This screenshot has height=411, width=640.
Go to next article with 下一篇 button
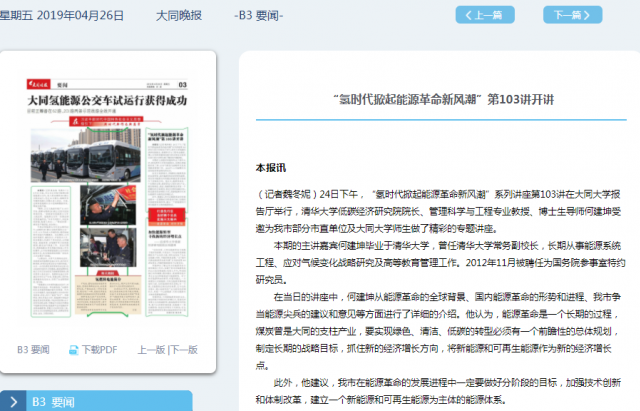pyautogui.click(x=572, y=15)
